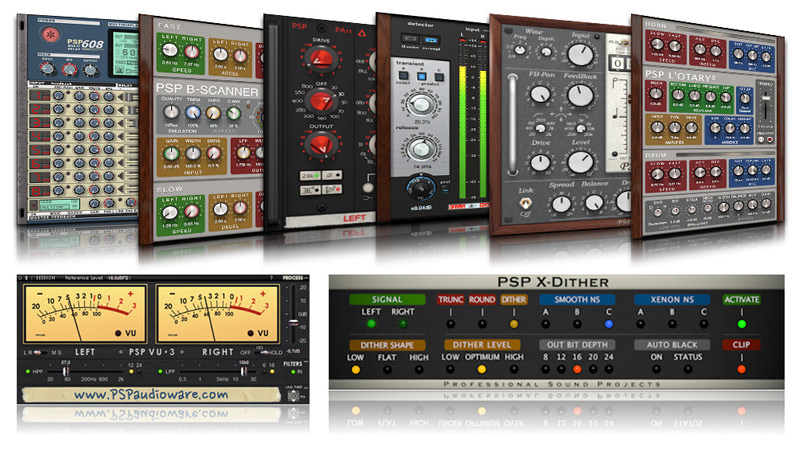This screenshot has height=450, width=800.
Task: Toggle the LPF green LED on PSP VU-3
Action: point(160,371)
